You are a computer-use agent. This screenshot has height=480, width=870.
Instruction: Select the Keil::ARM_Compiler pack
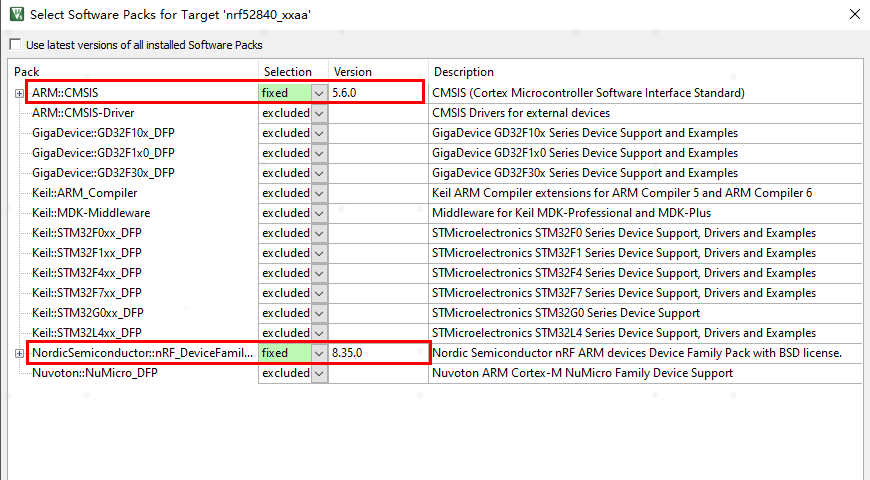pyautogui.click(x=84, y=193)
